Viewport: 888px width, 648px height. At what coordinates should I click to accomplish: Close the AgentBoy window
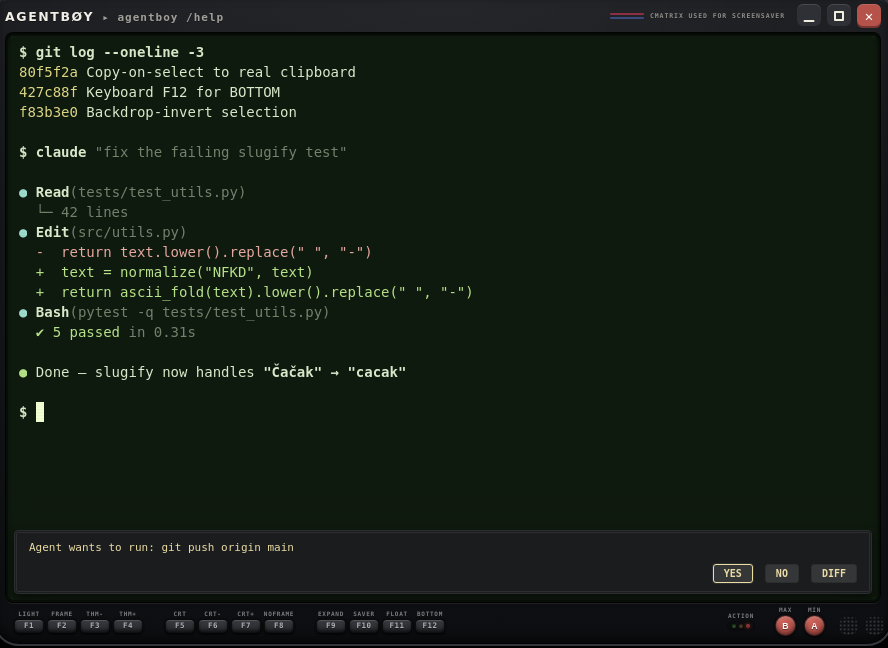click(869, 16)
